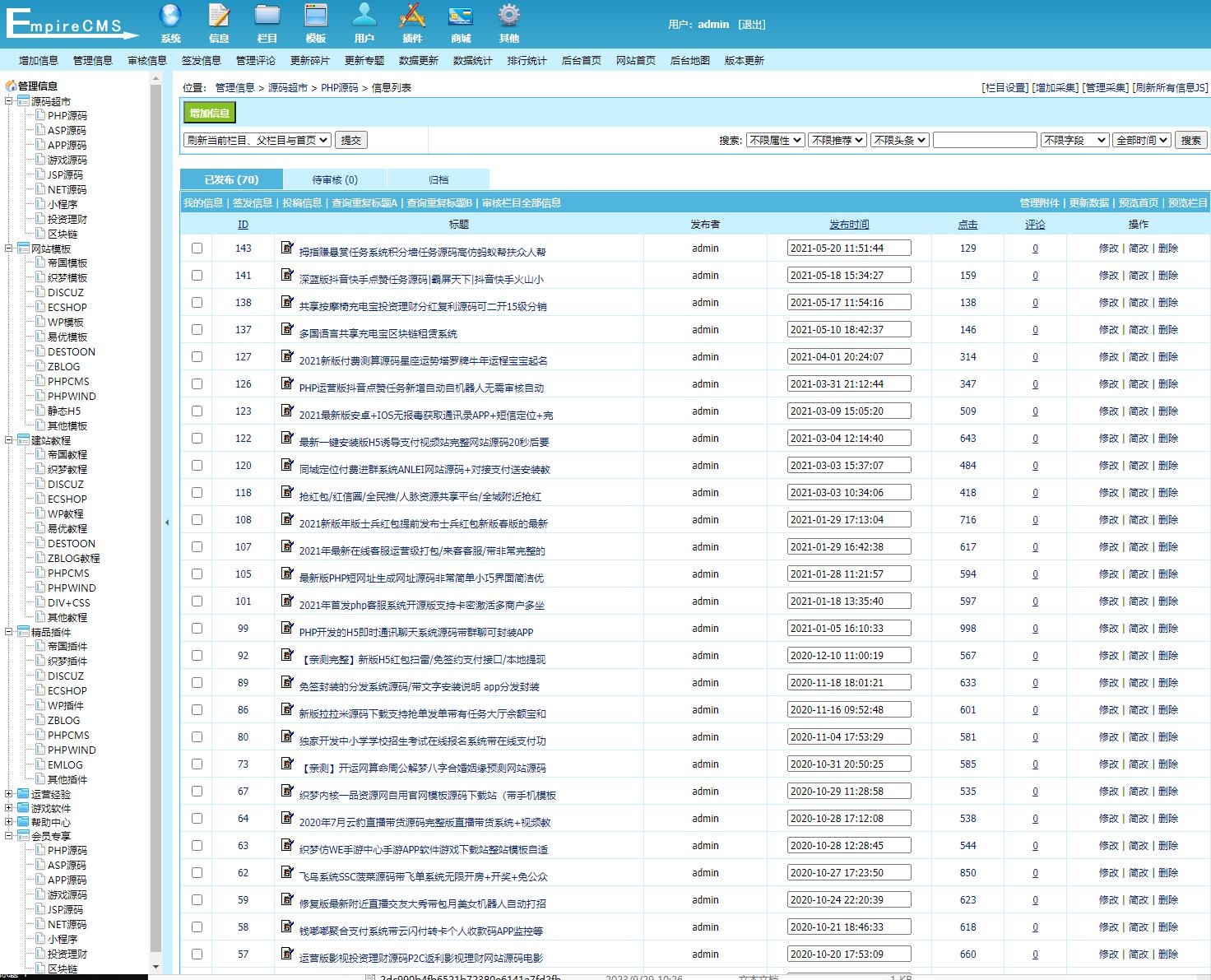1211x980 pixels.
Task: Click the sidebar collapse arrow handle
Action: [x=167, y=523]
